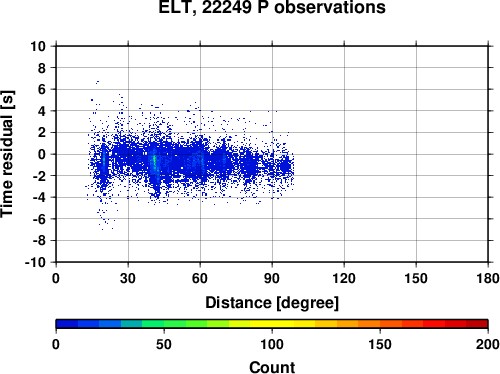
Task: Select the y-axis tick label "4"
Action: pos(42,111)
